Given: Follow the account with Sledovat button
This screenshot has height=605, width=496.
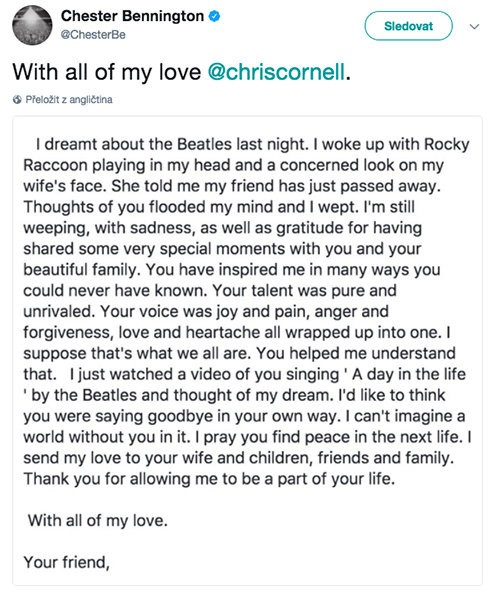Looking at the screenshot, I should 408,26.
